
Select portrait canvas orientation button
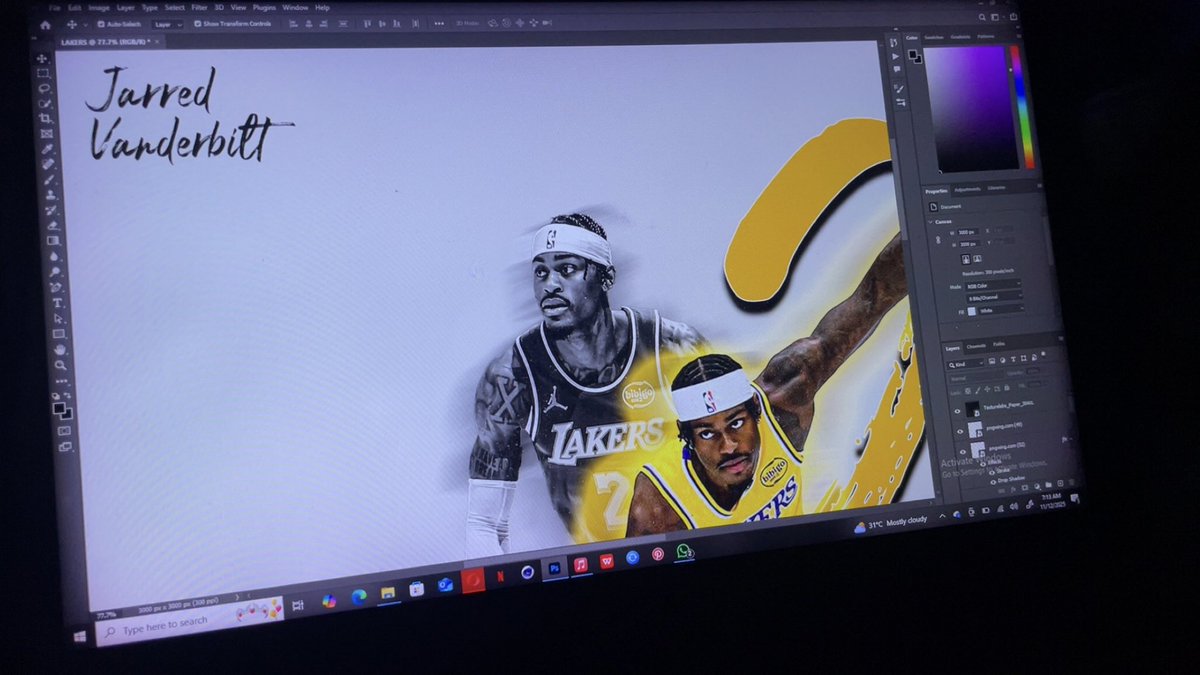[x=965, y=259]
